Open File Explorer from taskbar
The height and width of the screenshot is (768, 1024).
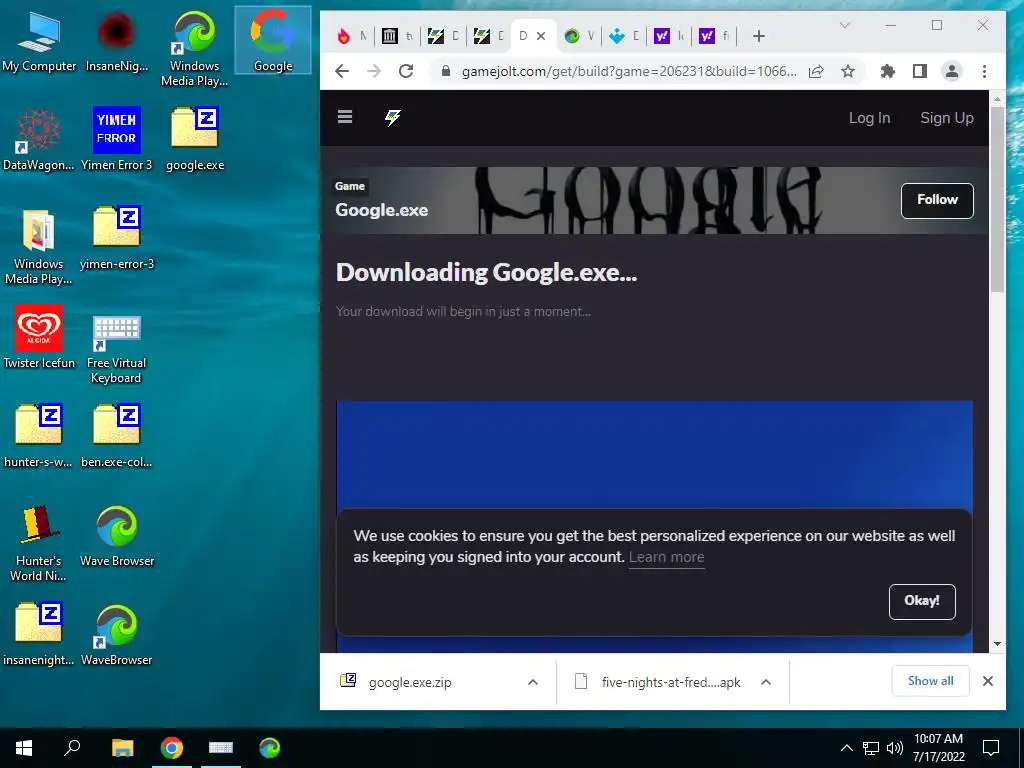122,748
